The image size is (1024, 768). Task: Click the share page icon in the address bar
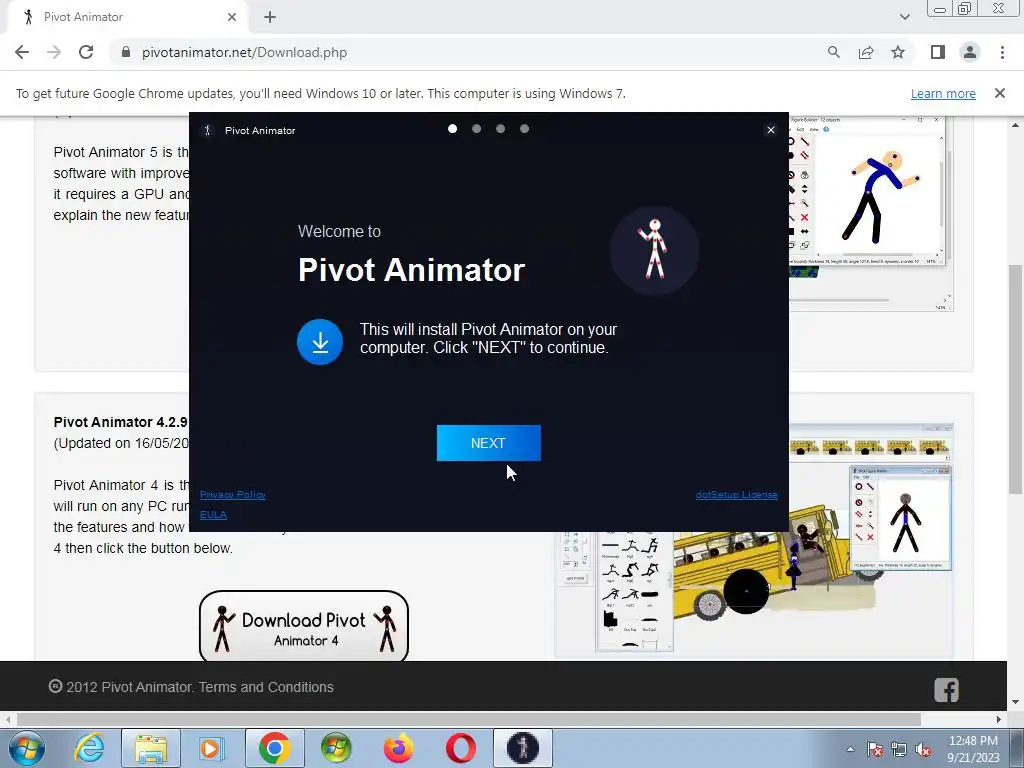click(866, 52)
